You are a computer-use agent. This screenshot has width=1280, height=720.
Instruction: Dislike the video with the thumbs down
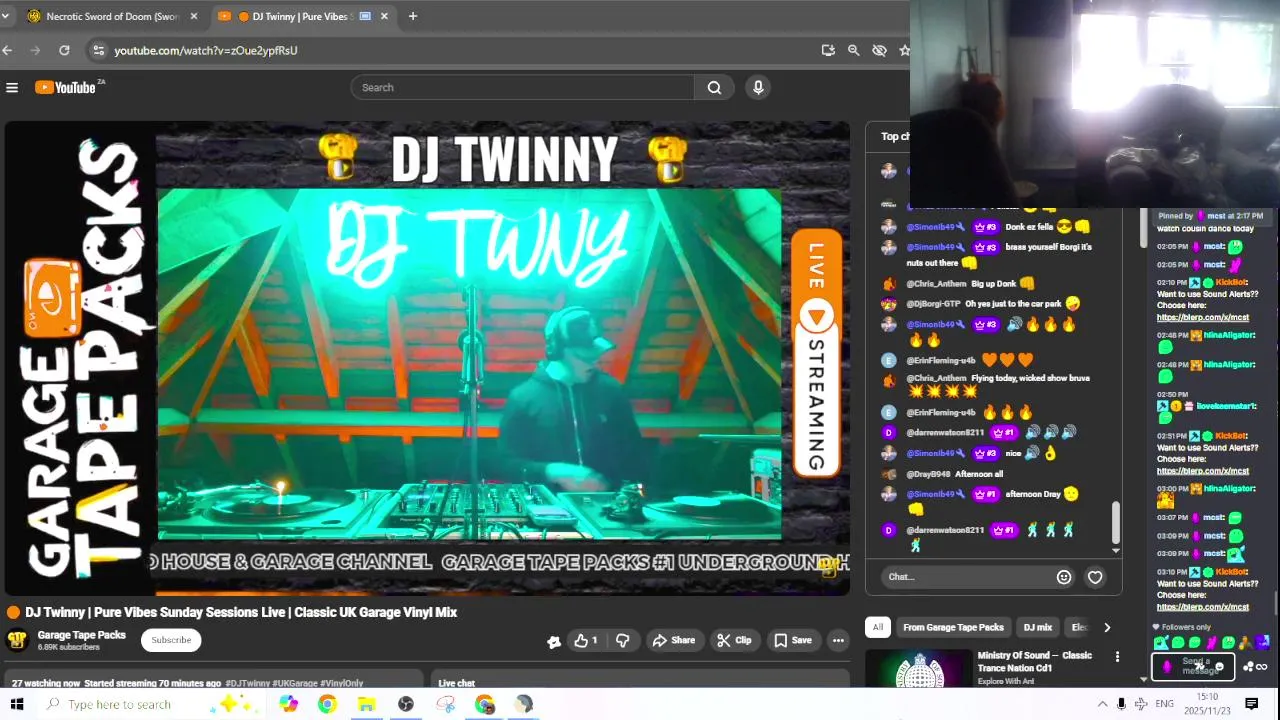coord(622,640)
